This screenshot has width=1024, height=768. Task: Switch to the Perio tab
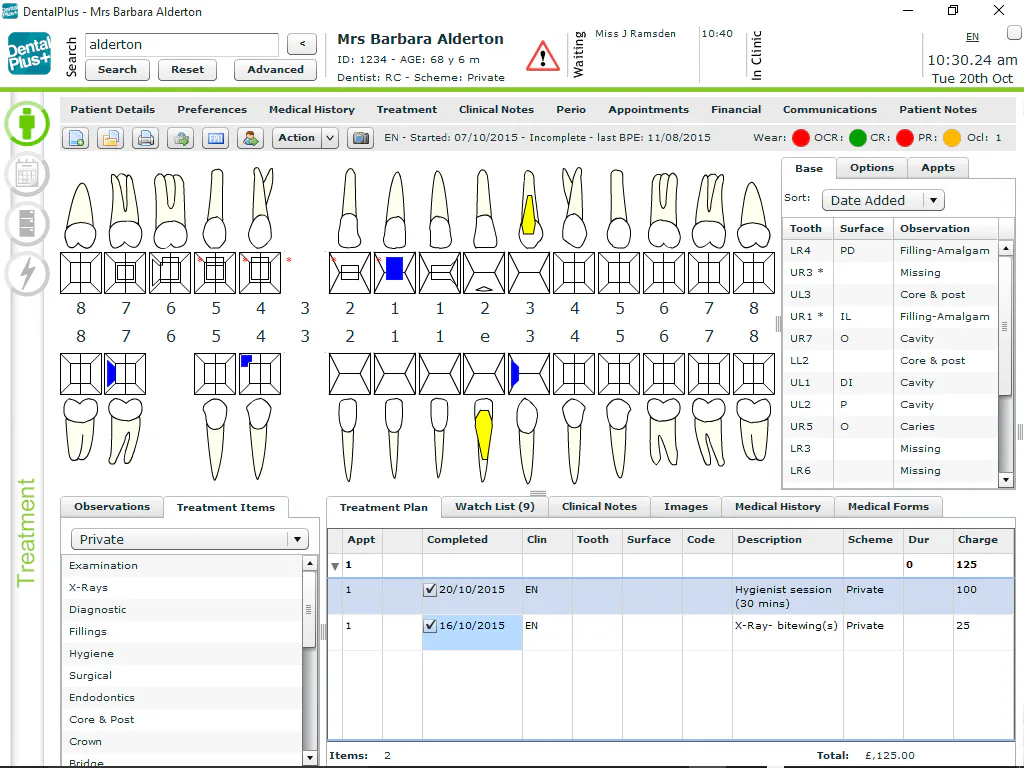[x=570, y=109]
